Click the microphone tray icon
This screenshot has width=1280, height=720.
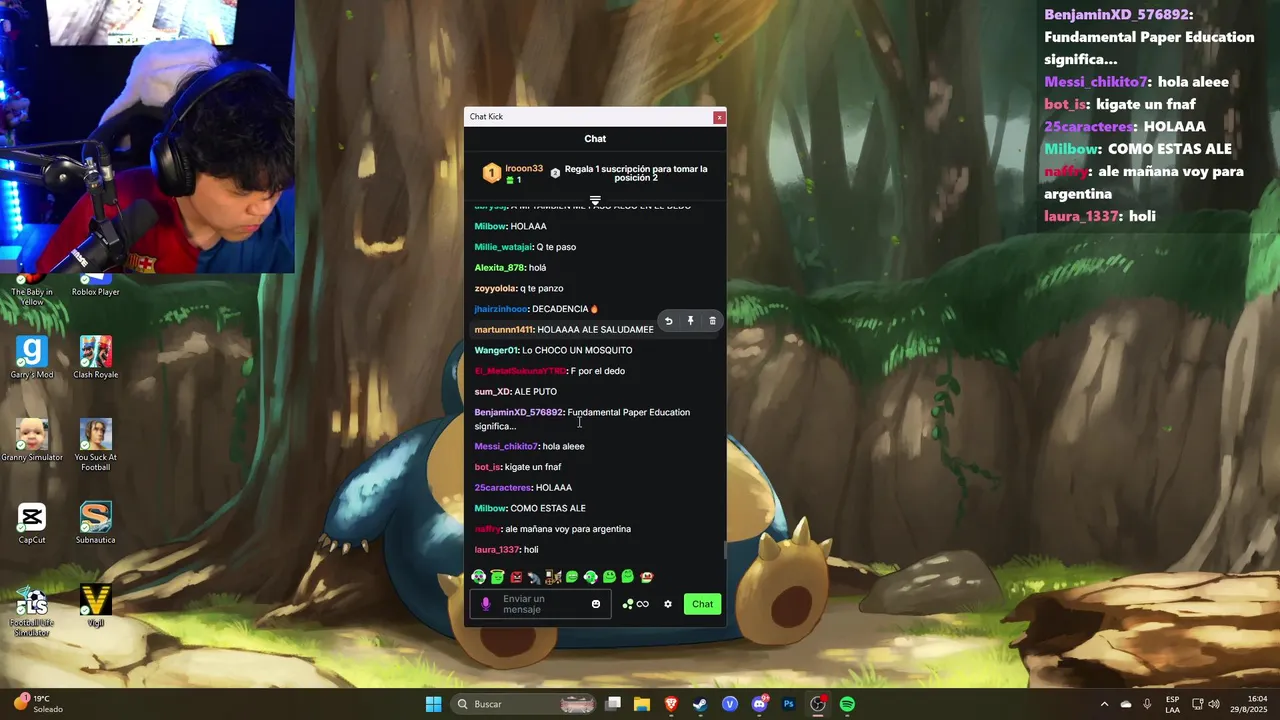[1147, 704]
